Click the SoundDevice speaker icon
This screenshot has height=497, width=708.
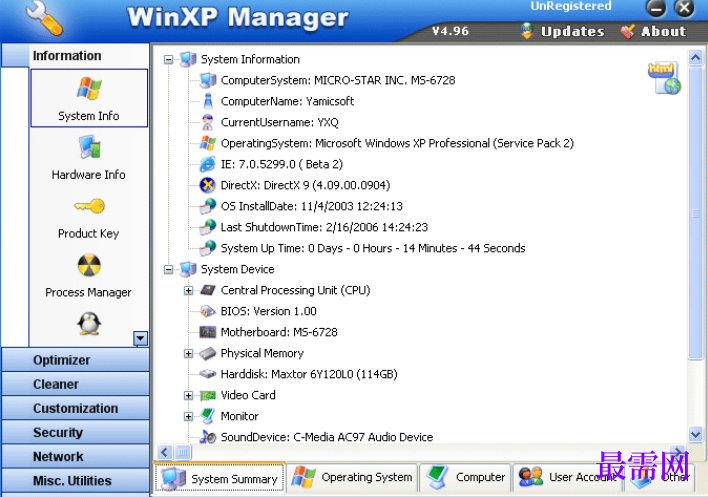208,437
